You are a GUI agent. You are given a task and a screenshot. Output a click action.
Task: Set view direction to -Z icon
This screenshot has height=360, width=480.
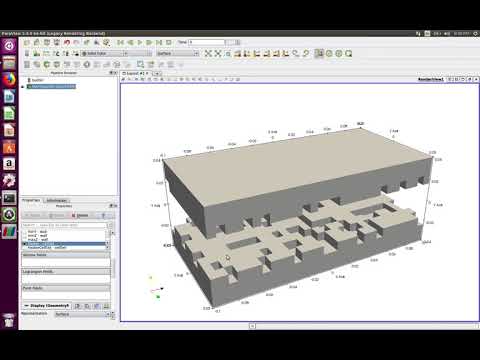286,53
